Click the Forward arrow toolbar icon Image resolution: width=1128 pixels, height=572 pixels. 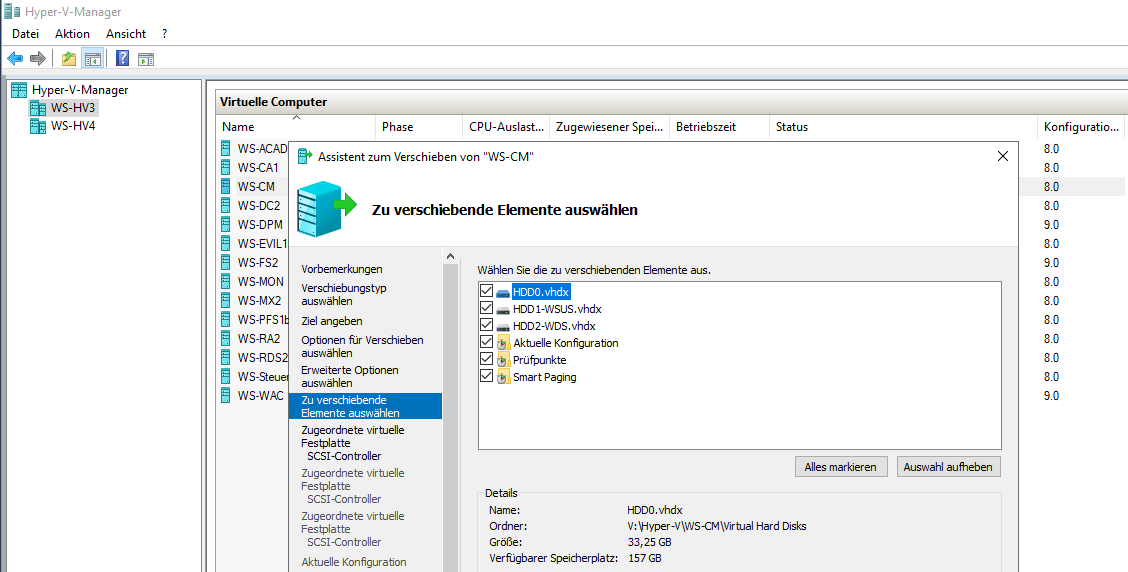tap(37, 59)
